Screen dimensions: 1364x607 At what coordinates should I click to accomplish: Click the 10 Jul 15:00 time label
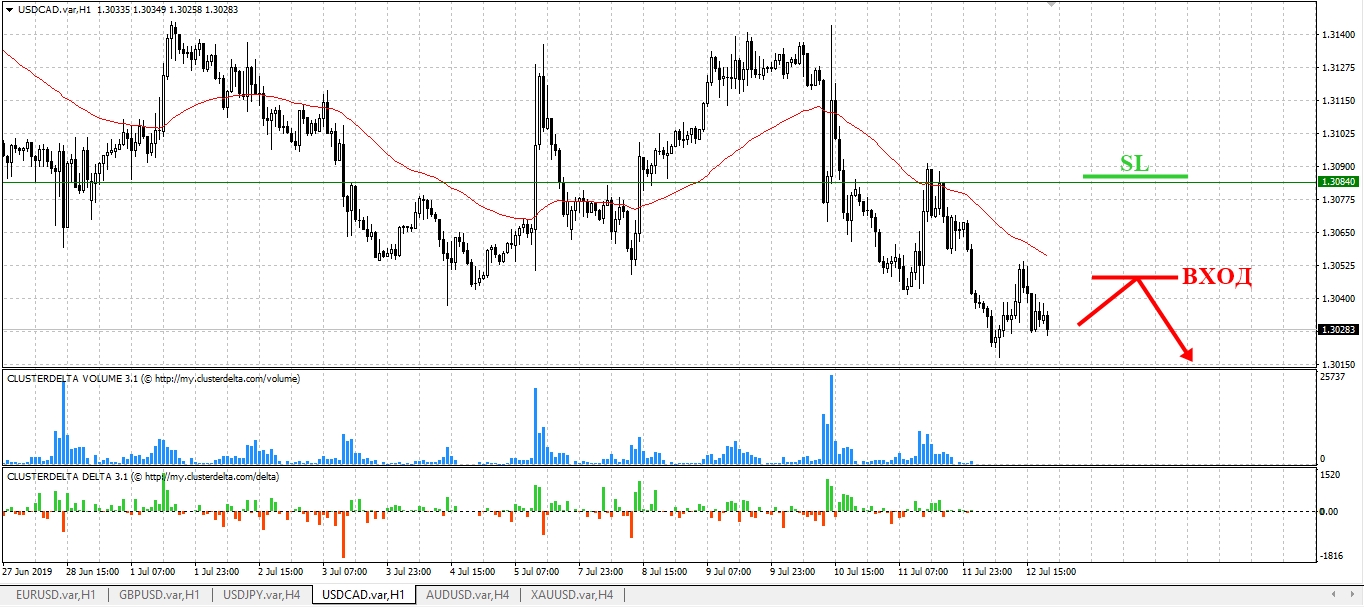coord(857,573)
